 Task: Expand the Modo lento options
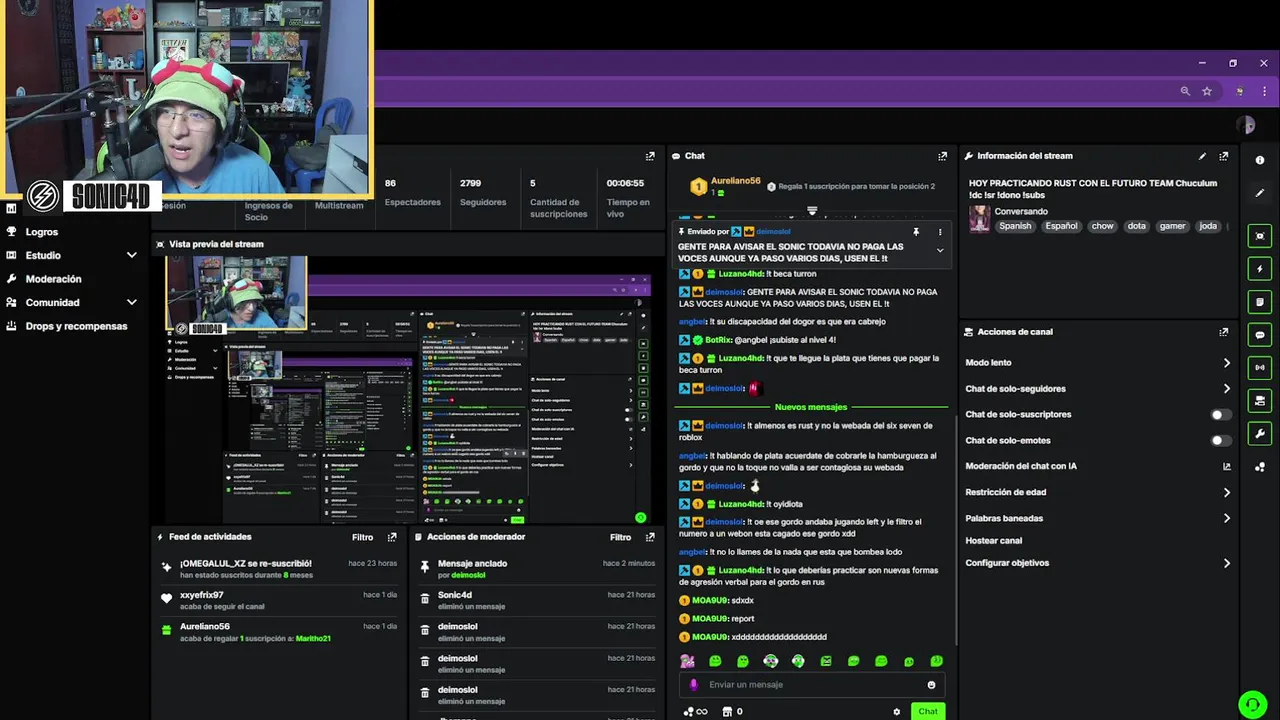(1227, 363)
